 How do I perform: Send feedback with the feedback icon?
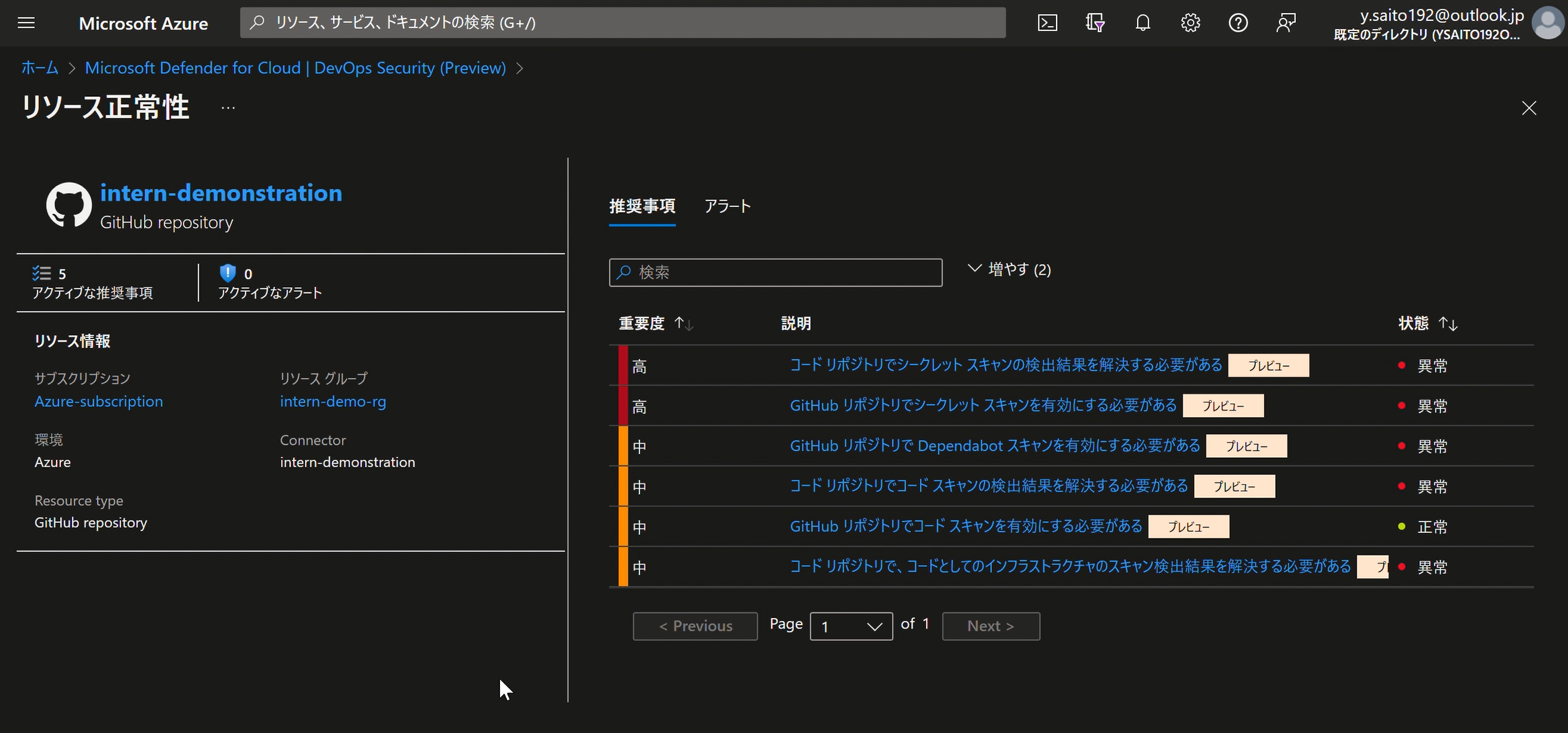(x=1286, y=23)
